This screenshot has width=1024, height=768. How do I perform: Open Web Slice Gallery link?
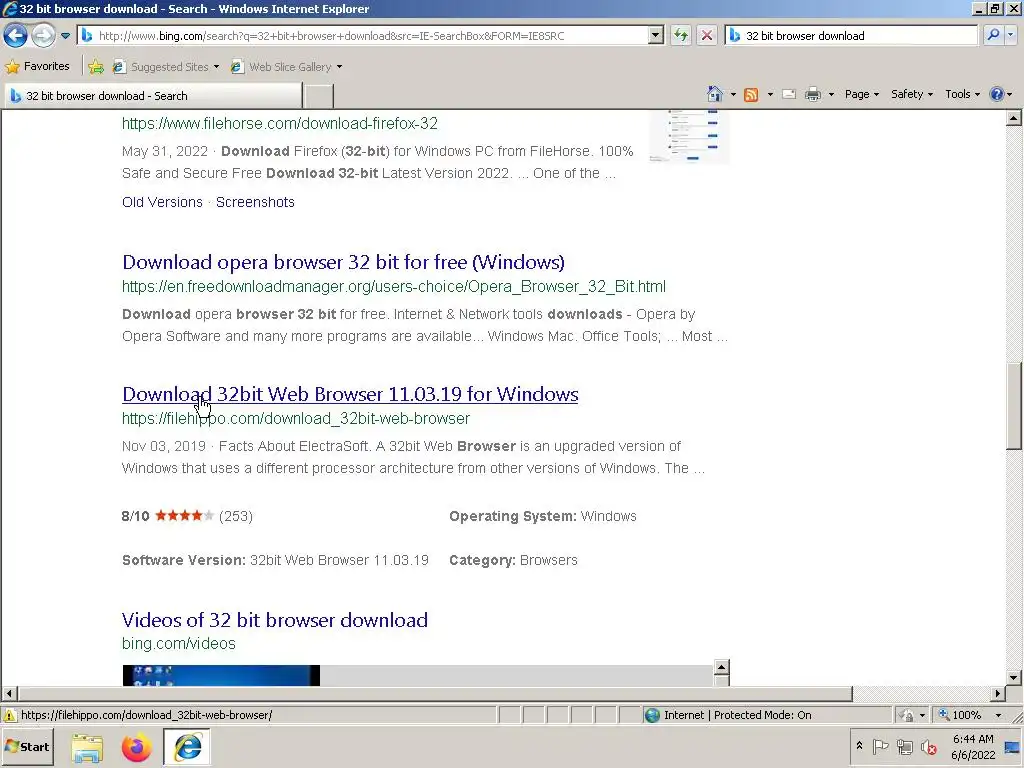286,67
